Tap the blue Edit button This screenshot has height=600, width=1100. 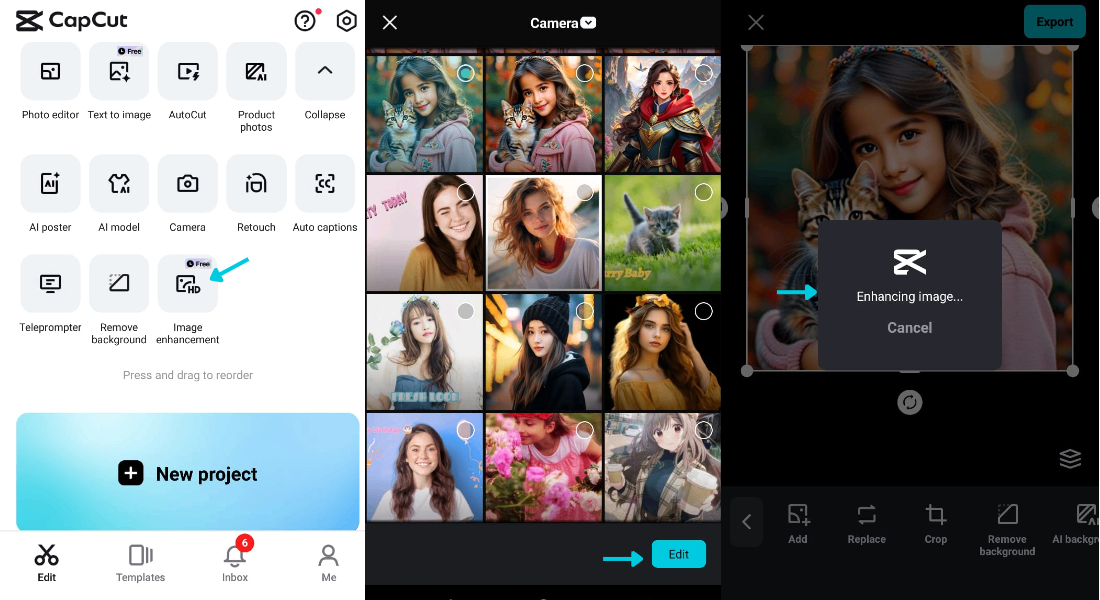[678, 554]
